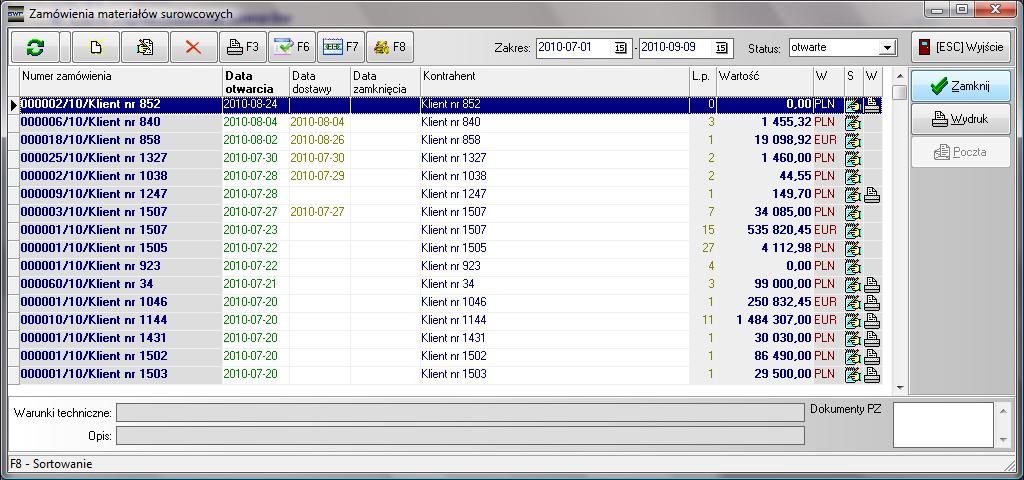This screenshot has width=1024, height=480.
Task: Click value 1 484 307,00 cell
Action: pos(765,320)
